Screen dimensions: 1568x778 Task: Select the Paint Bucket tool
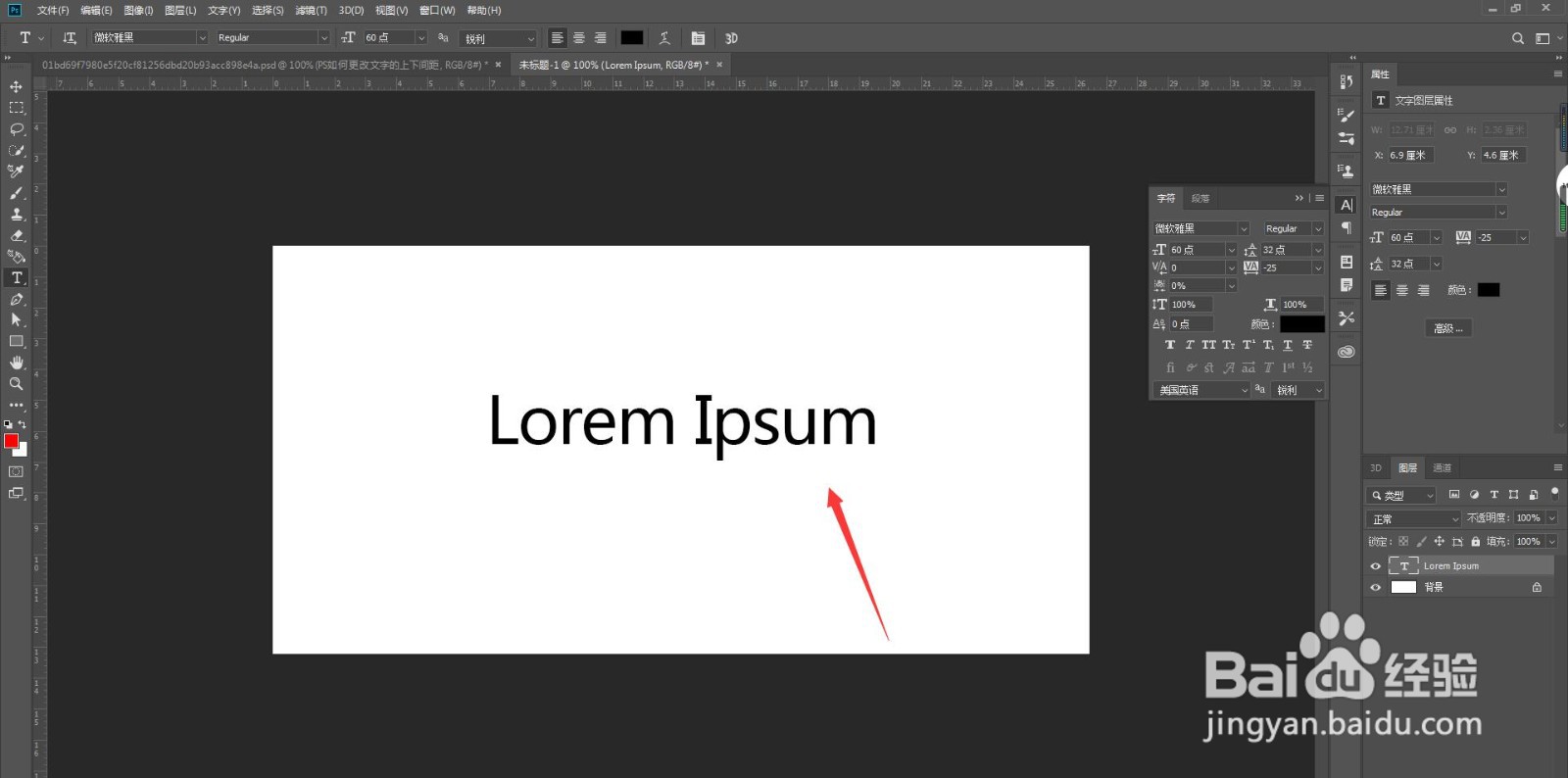[x=16, y=257]
